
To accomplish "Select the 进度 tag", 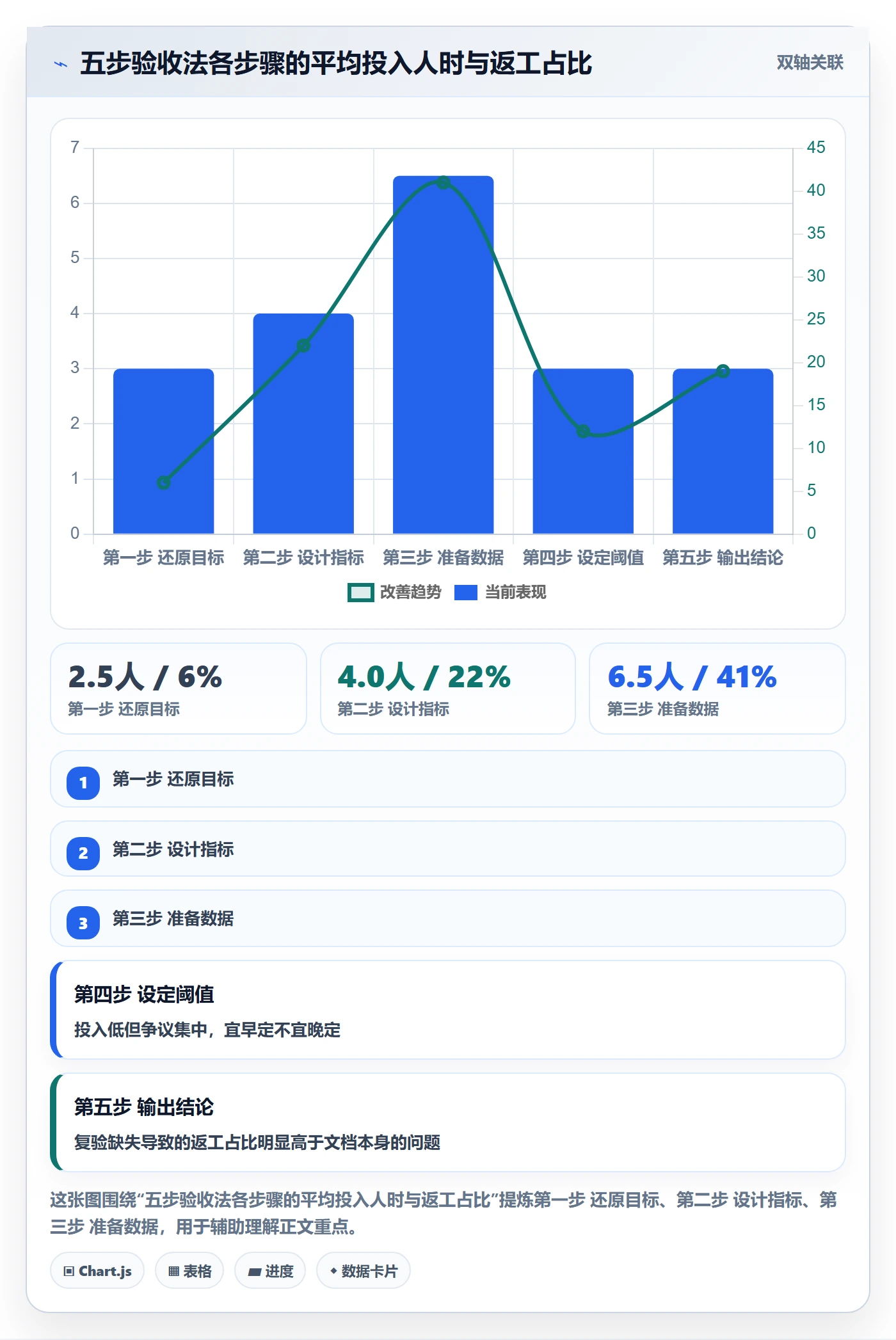I will coord(270,1271).
